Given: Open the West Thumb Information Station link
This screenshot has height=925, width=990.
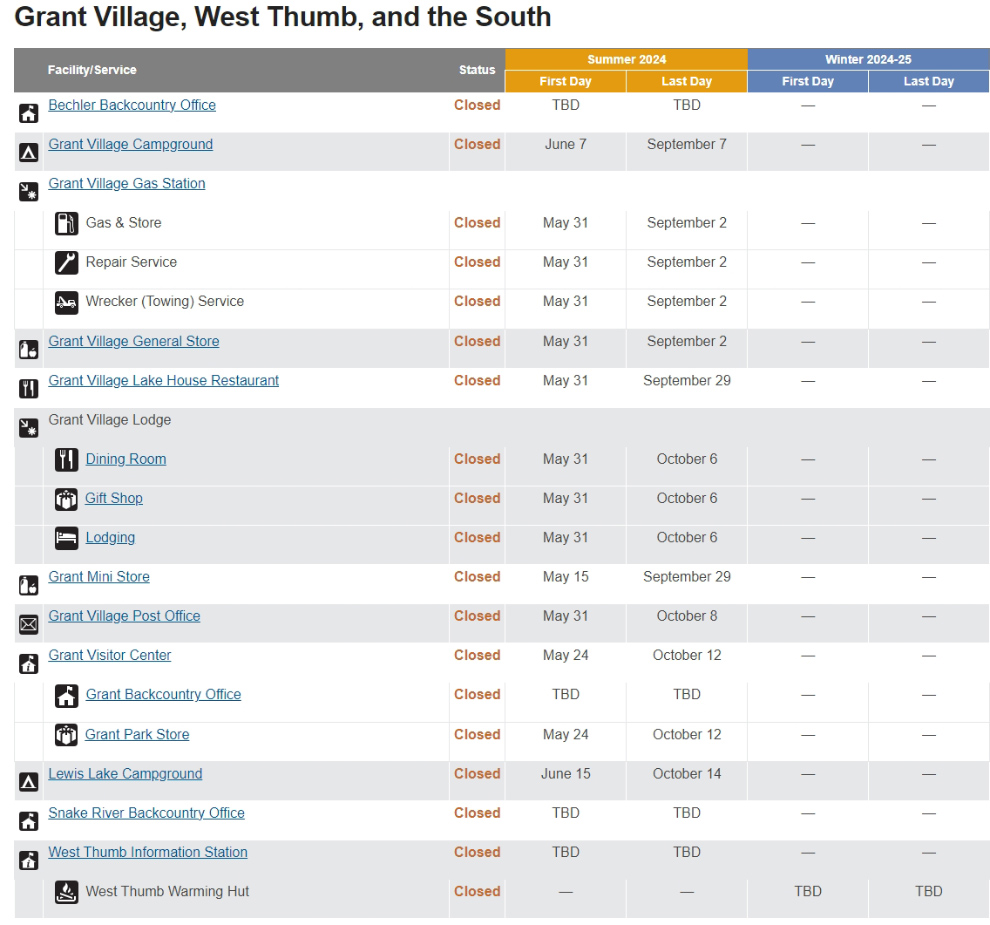Looking at the screenshot, I should (x=148, y=852).
